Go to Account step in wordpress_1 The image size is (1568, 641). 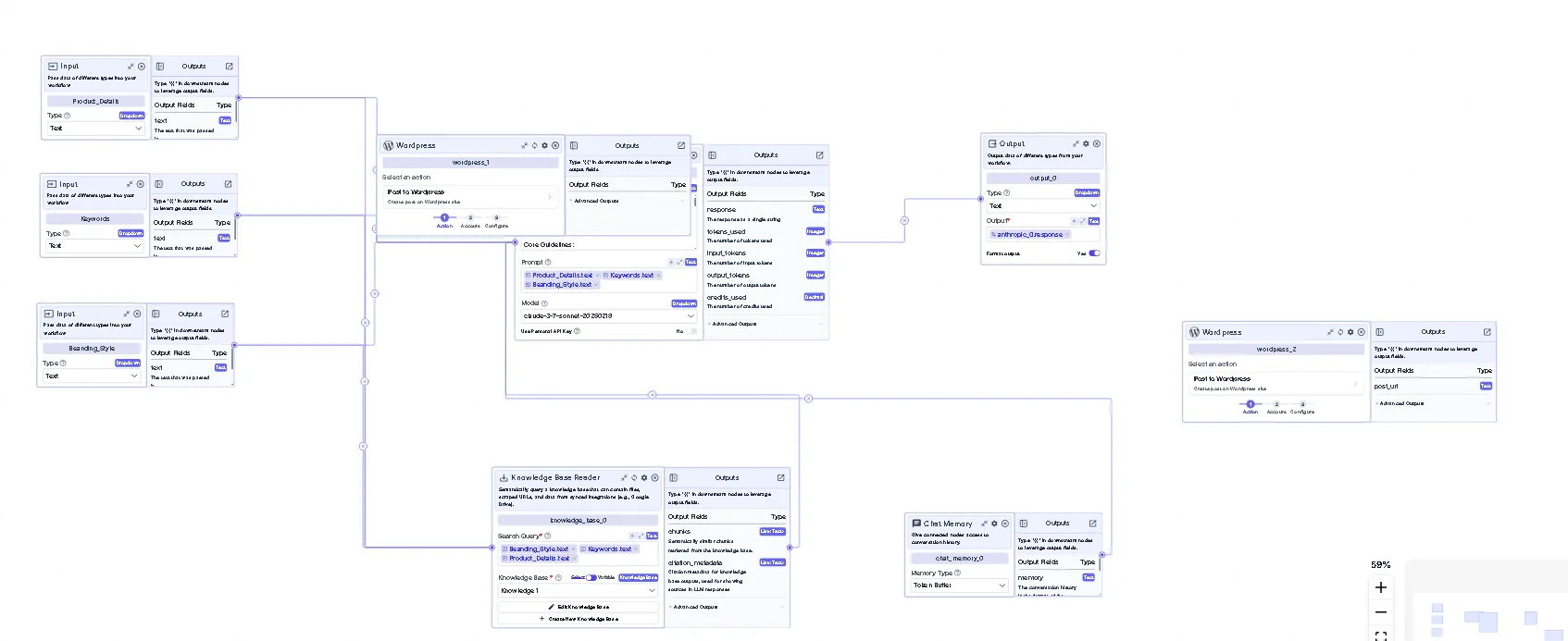tap(470, 218)
